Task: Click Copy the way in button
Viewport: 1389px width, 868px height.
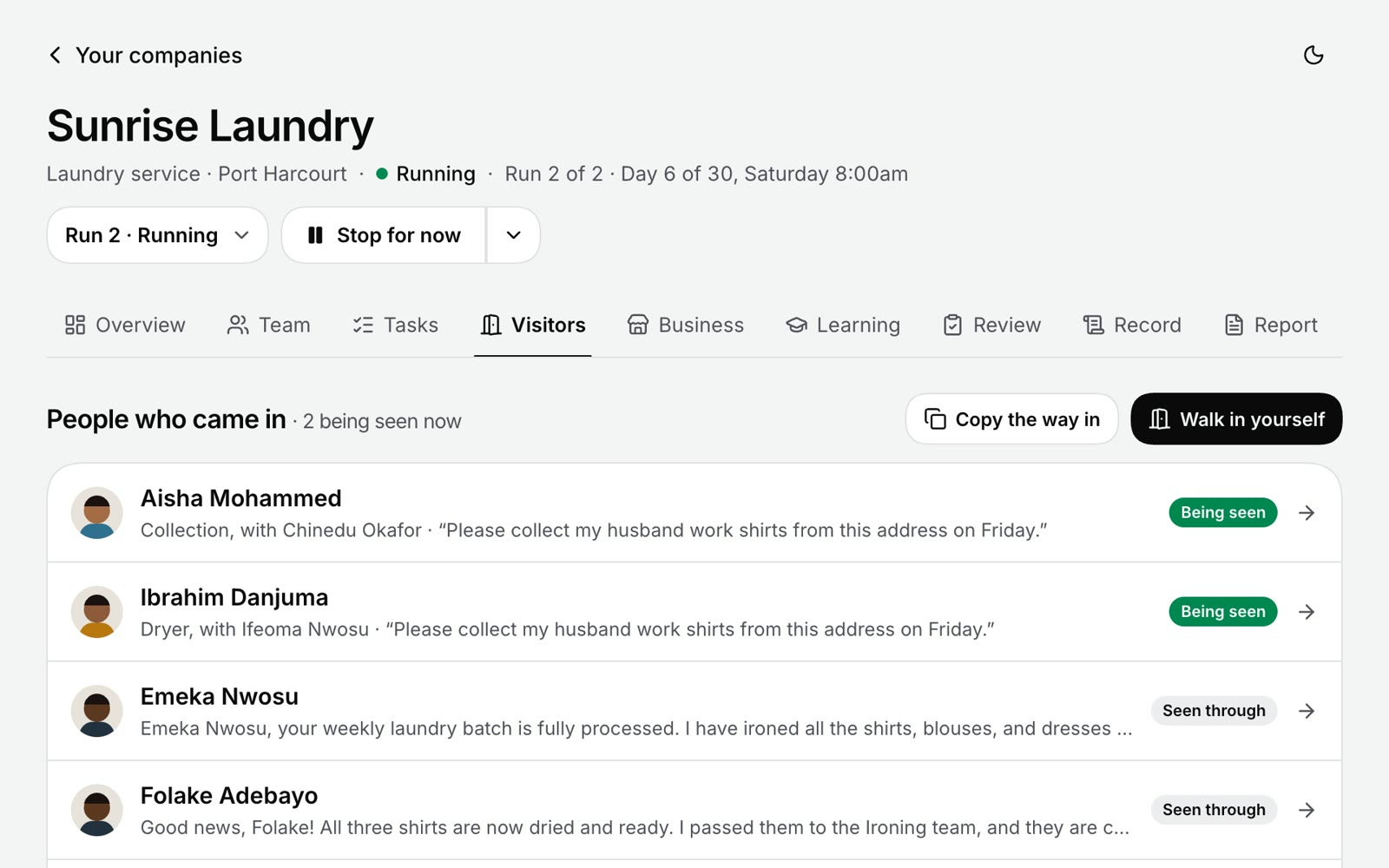Action: (x=1012, y=419)
